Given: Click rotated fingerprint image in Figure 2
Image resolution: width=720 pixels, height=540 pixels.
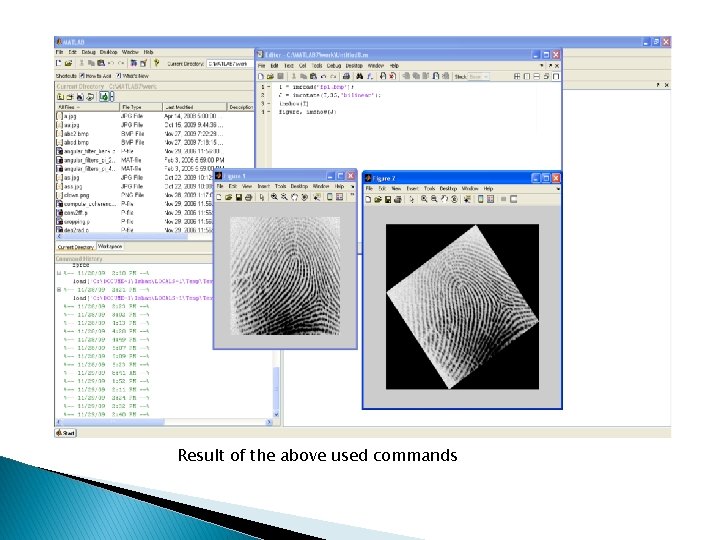Looking at the screenshot, I should coord(462,307).
